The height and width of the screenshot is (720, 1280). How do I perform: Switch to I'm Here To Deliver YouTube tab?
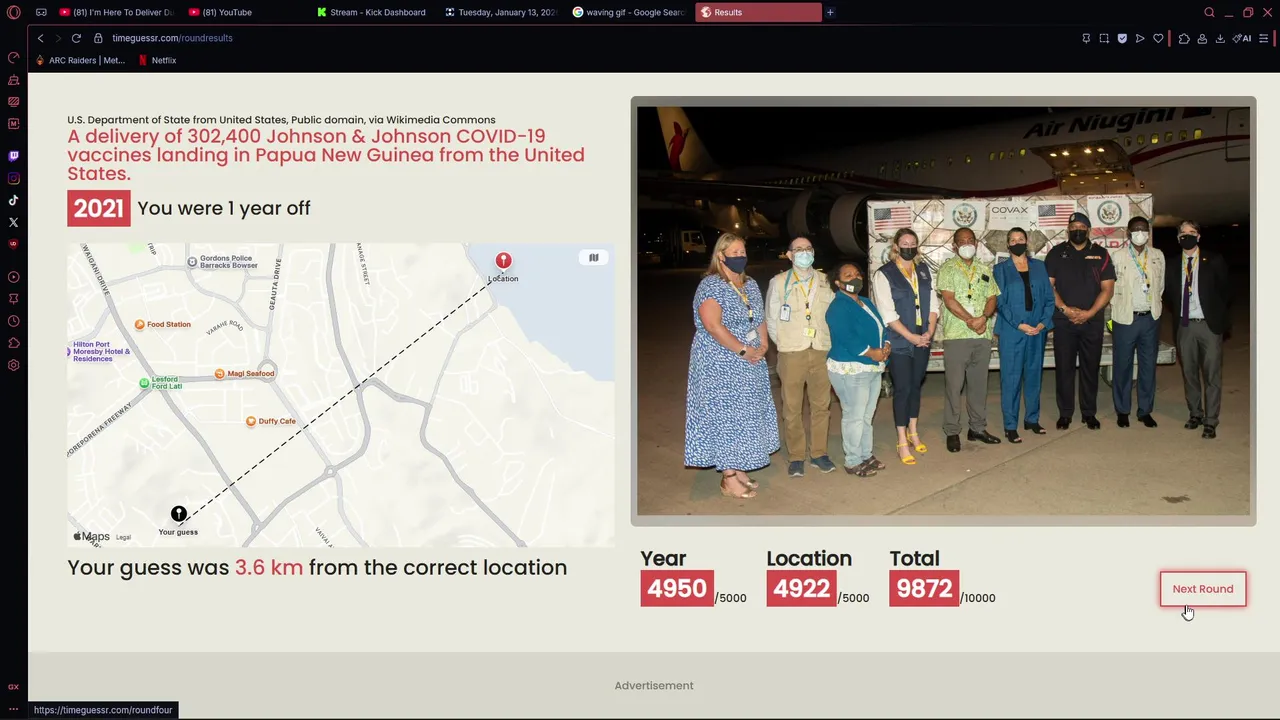[116, 12]
